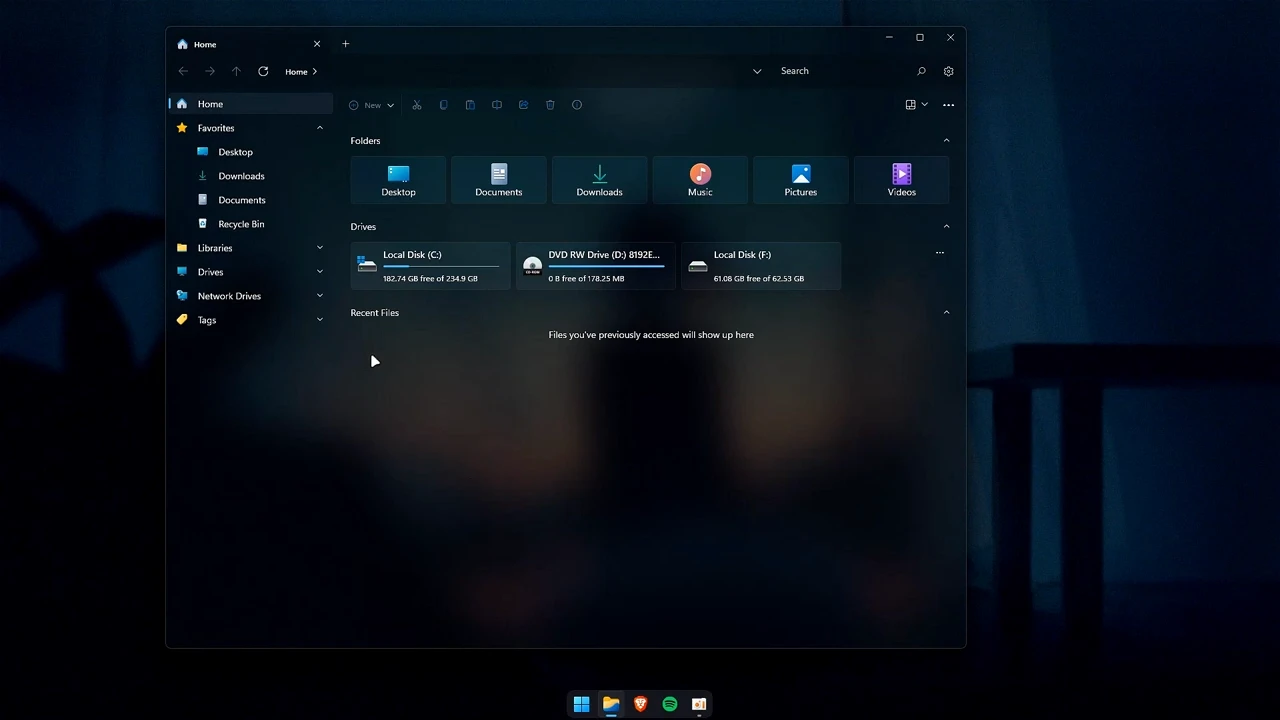Viewport: 1280px width, 720px height.
Task: Paste using the Paste toolbar icon
Action: [470, 104]
